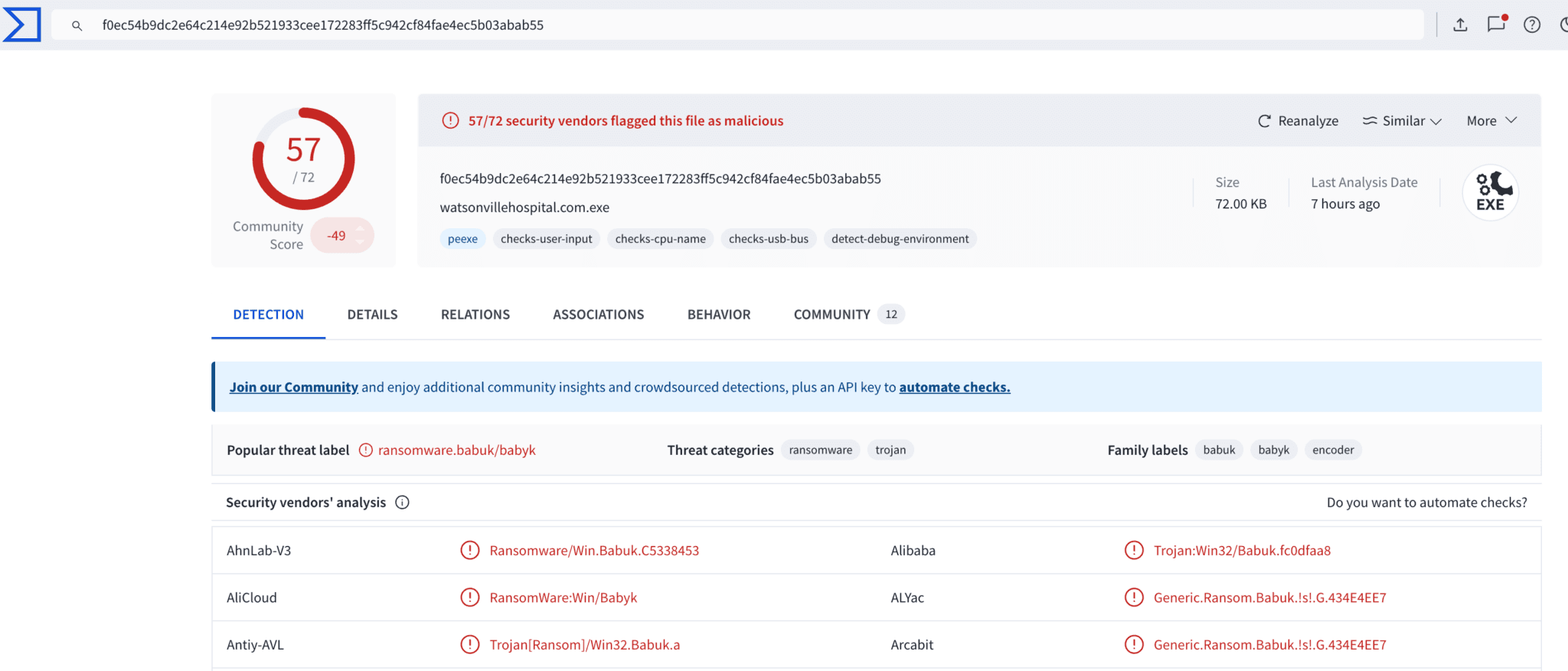This screenshot has height=671, width=1568.
Task: Open the notifications comment icon
Action: click(x=1496, y=24)
